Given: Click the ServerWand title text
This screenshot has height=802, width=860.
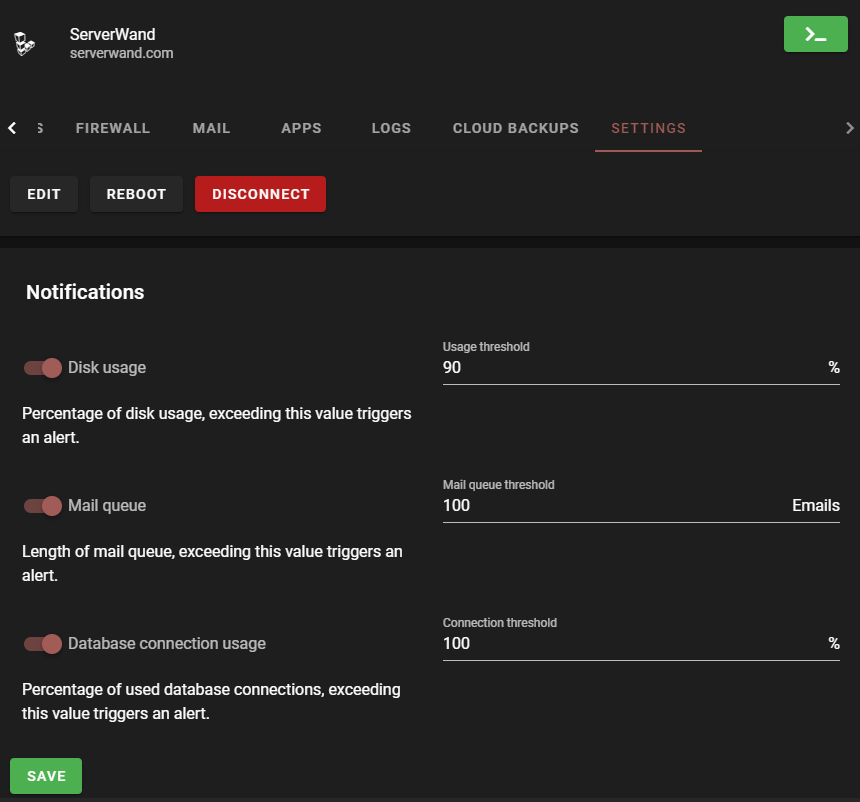Looking at the screenshot, I should (x=112, y=34).
